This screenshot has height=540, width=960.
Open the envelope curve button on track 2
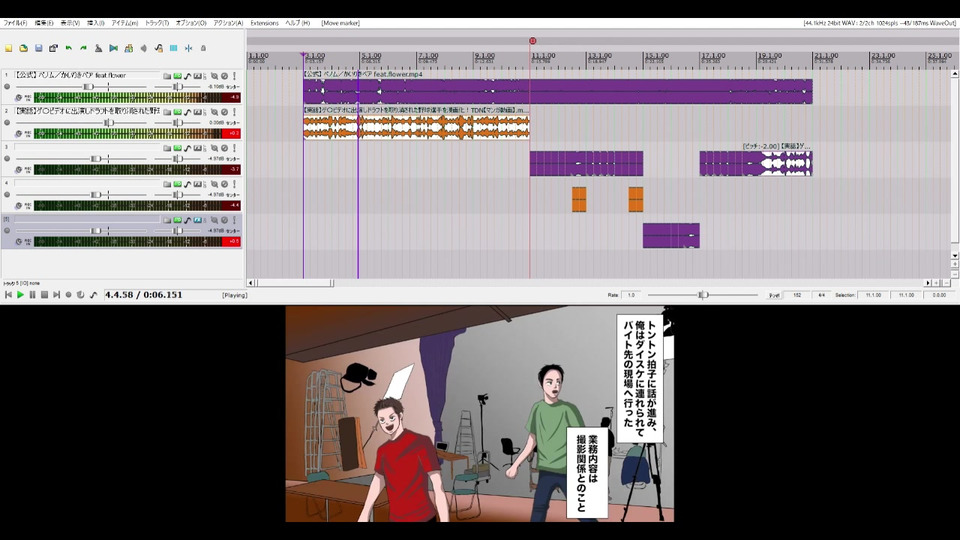click(x=188, y=112)
